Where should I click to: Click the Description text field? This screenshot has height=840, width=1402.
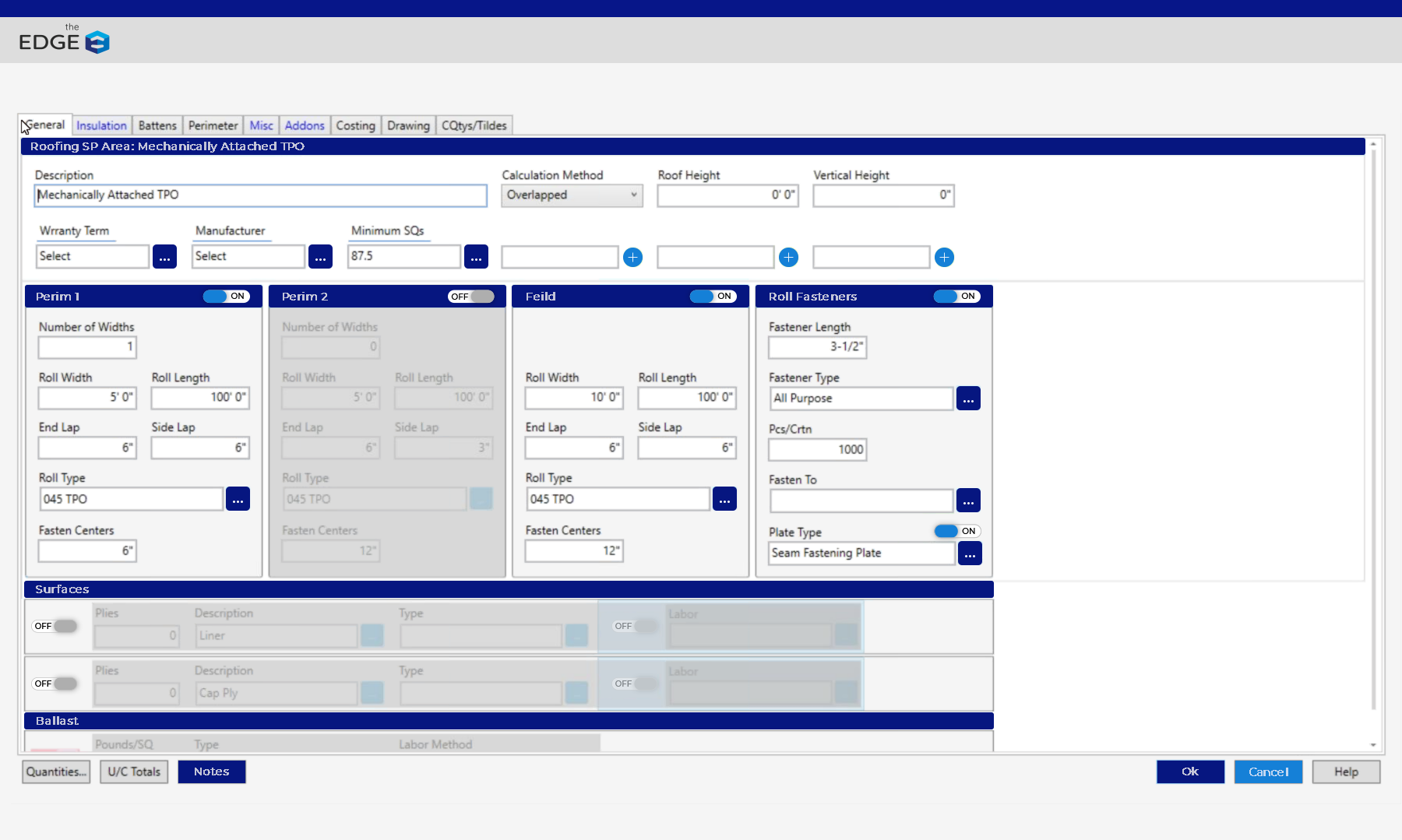[260, 195]
